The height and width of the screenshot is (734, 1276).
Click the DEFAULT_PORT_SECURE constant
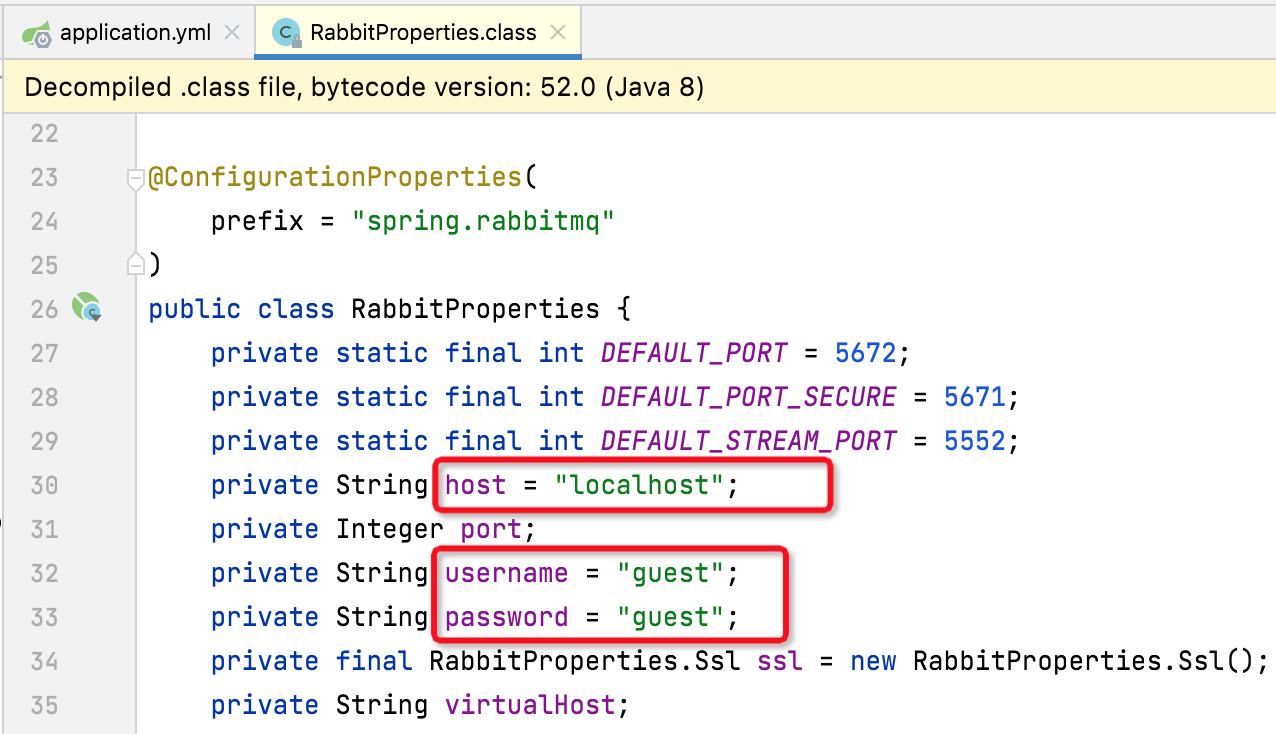pos(748,397)
